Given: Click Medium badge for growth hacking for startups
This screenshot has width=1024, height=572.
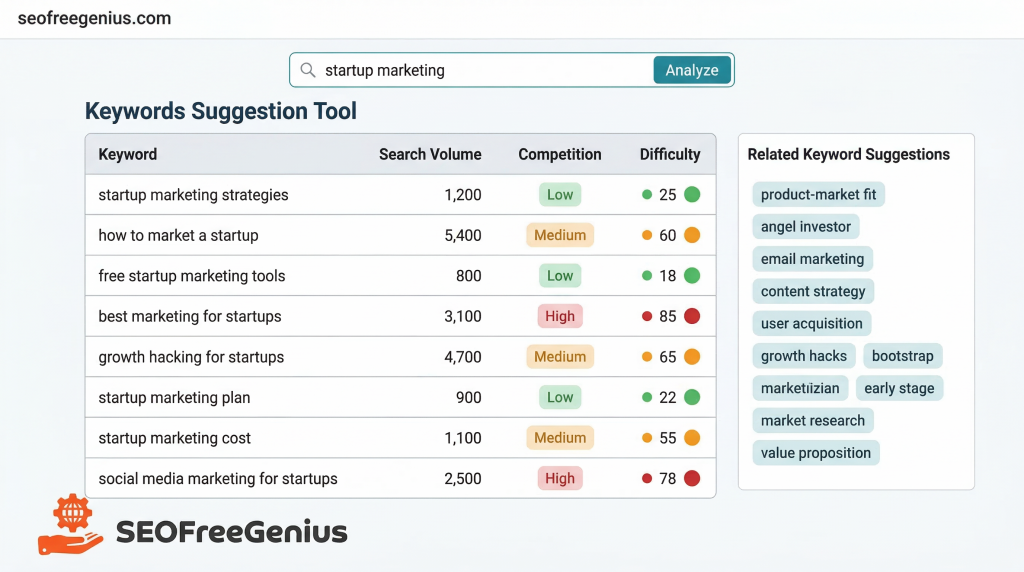Looking at the screenshot, I should pos(560,357).
